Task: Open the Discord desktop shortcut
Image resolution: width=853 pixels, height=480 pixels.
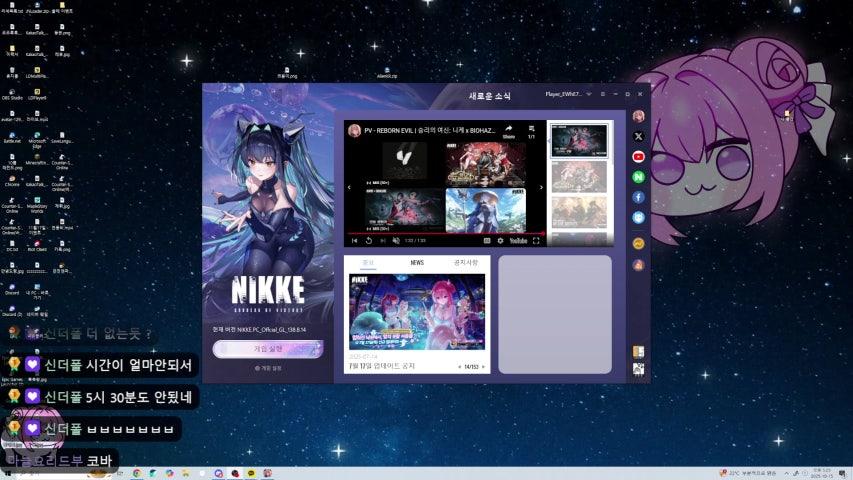Action: 12,289
